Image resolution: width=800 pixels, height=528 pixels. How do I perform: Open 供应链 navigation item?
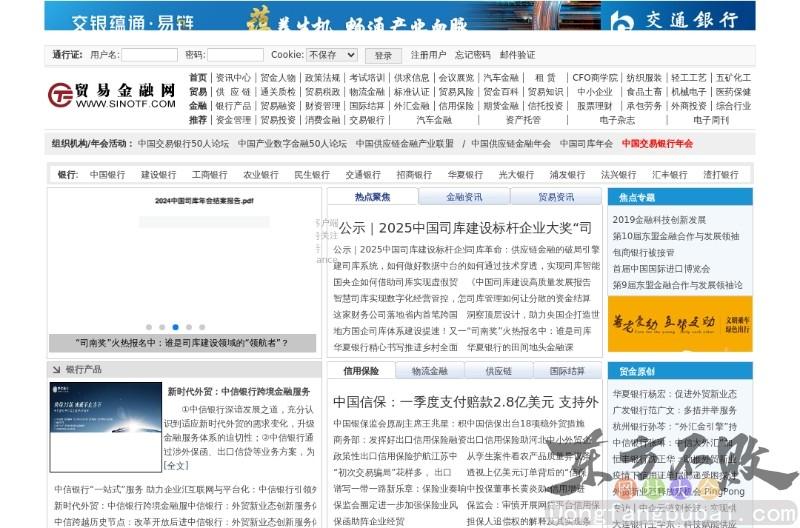click(x=234, y=92)
